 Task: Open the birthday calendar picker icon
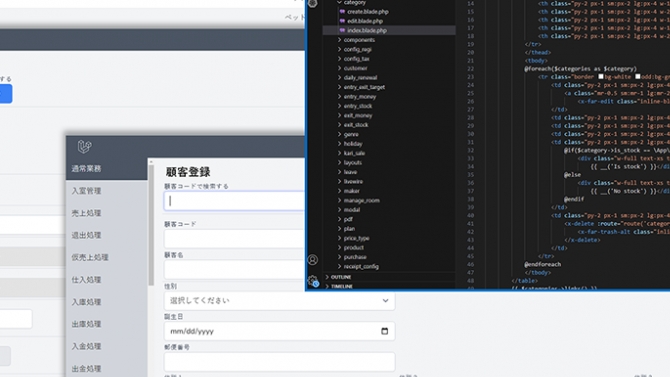(x=385, y=331)
